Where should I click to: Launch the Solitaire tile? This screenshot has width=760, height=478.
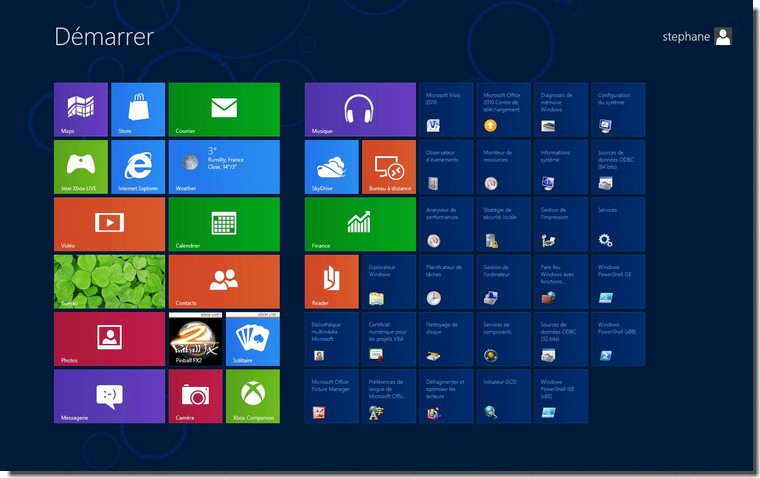(x=253, y=339)
